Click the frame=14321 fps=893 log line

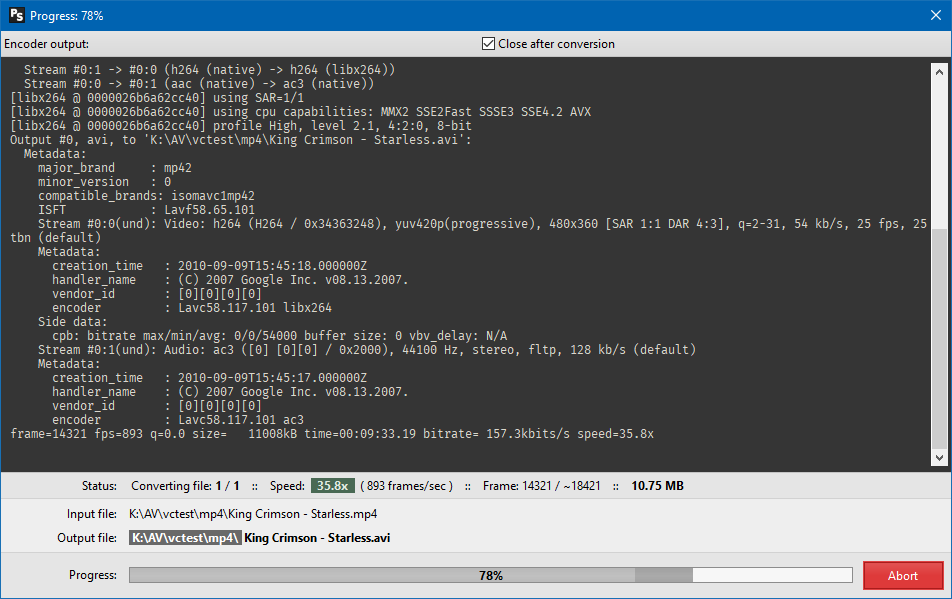pyautogui.click(x=332, y=434)
